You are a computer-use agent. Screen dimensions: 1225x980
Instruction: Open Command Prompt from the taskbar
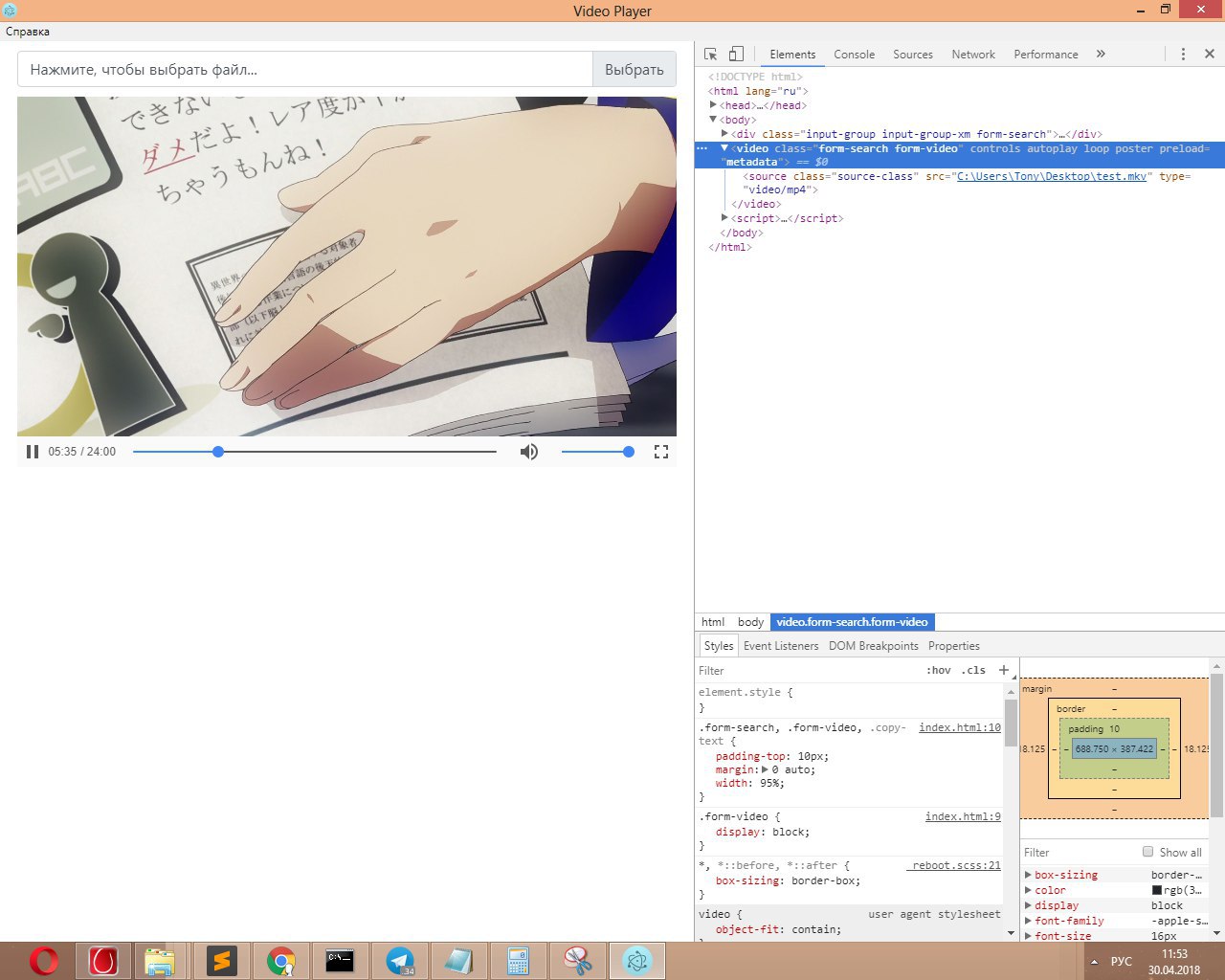340,961
